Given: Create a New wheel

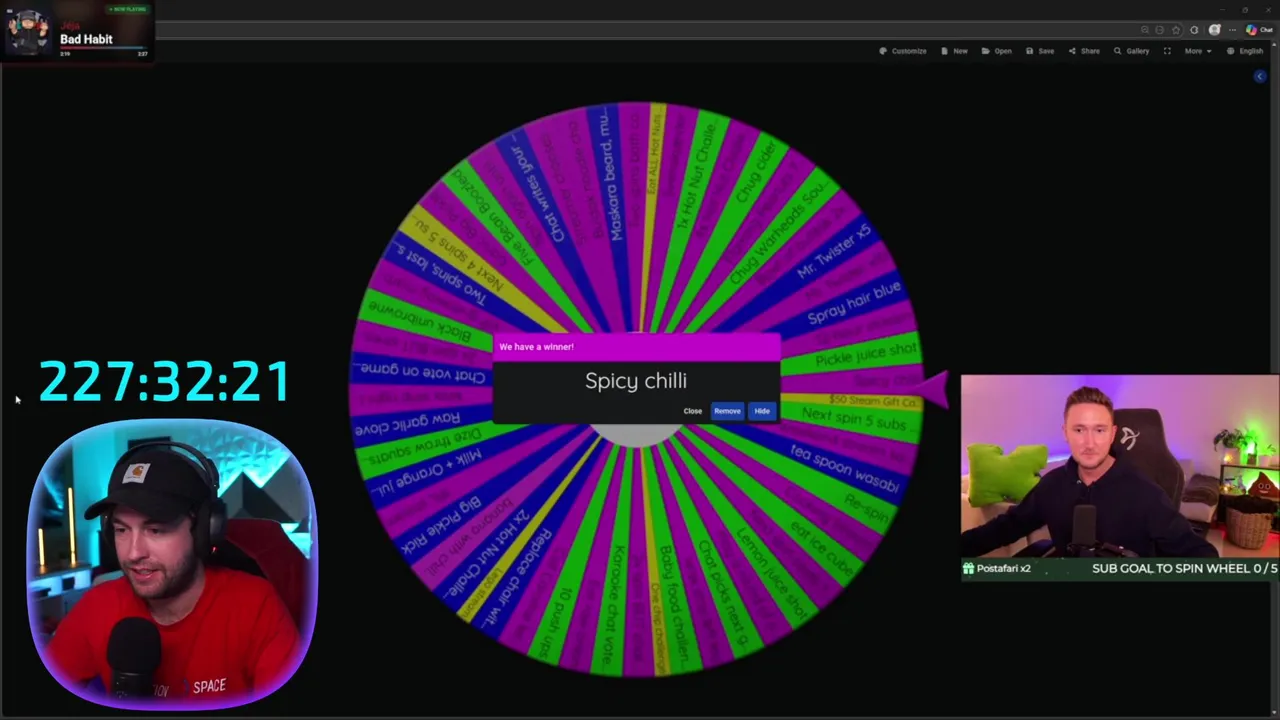Looking at the screenshot, I should [x=955, y=51].
